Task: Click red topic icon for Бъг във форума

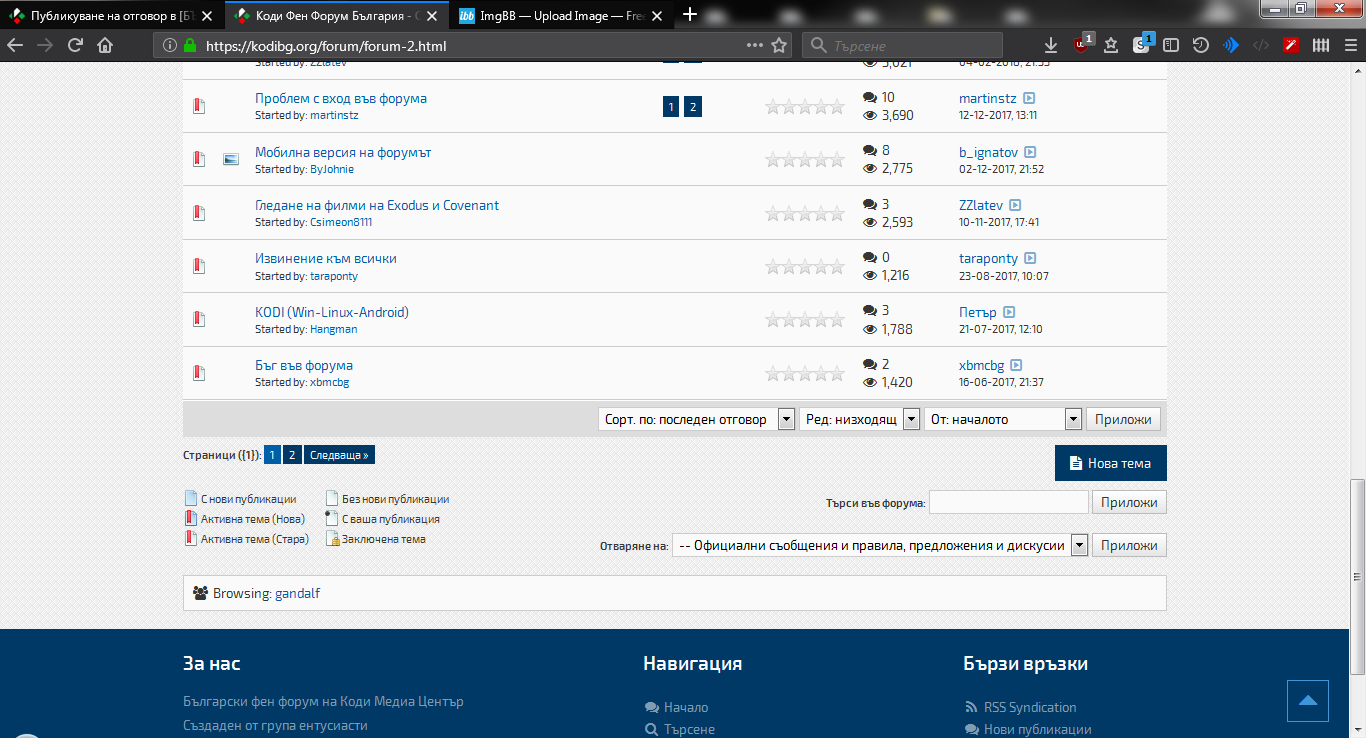Action: pyautogui.click(x=198, y=373)
